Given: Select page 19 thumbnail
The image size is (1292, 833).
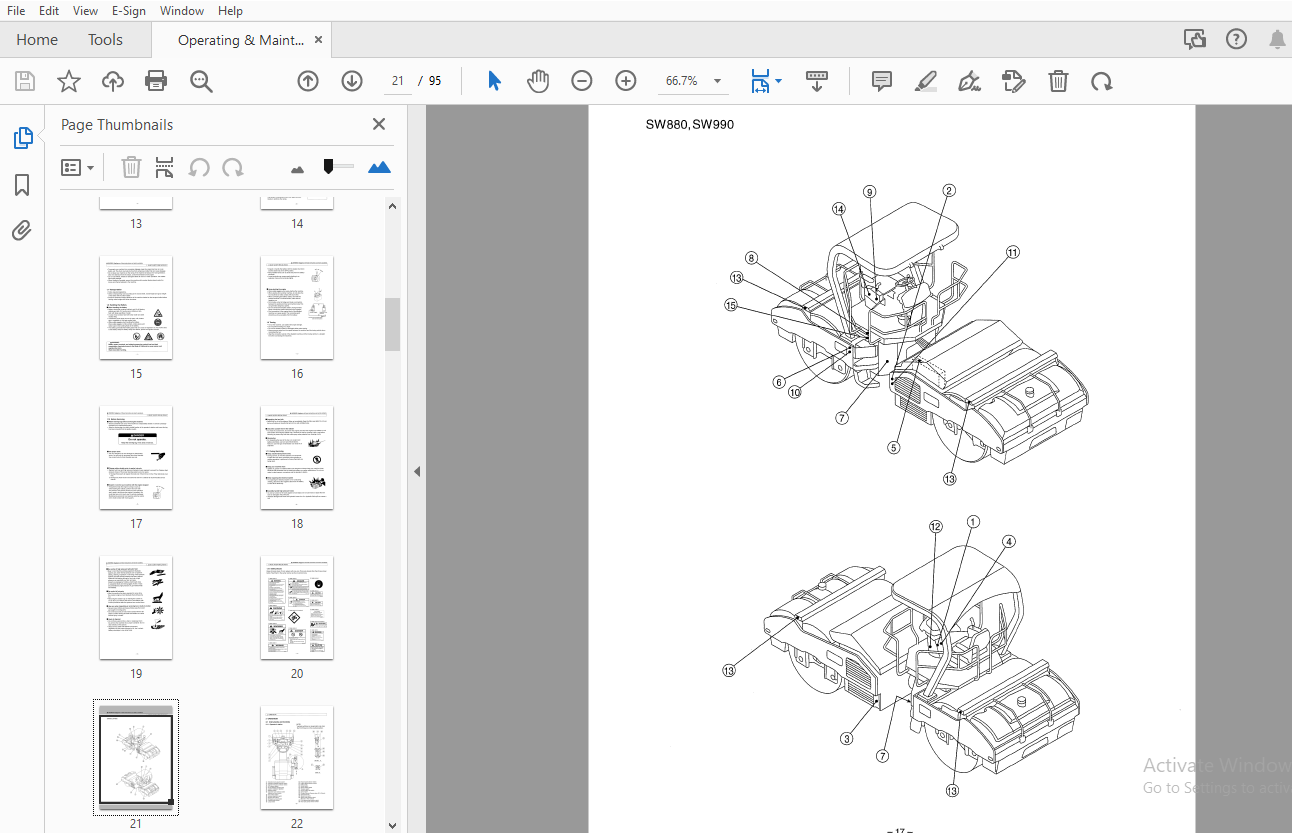Looking at the screenshot, I should (136, 607).
